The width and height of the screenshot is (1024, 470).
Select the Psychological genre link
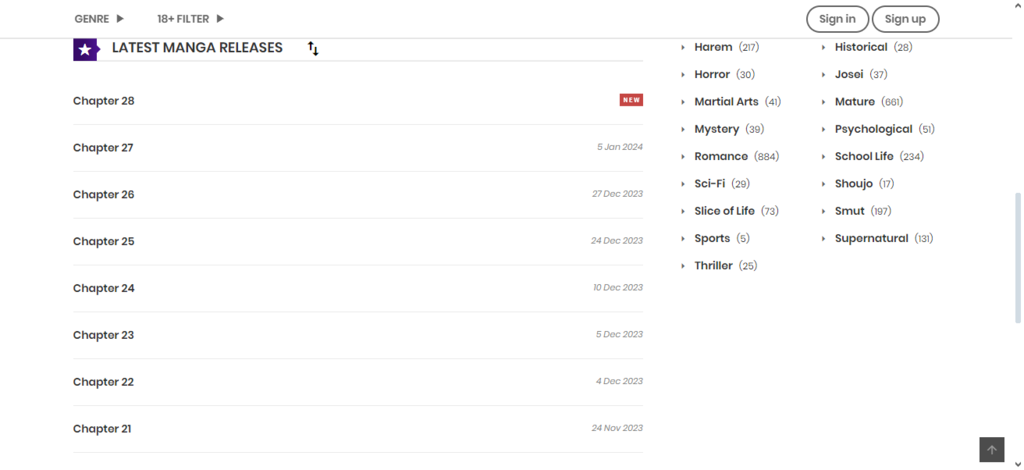coord(873,129)
